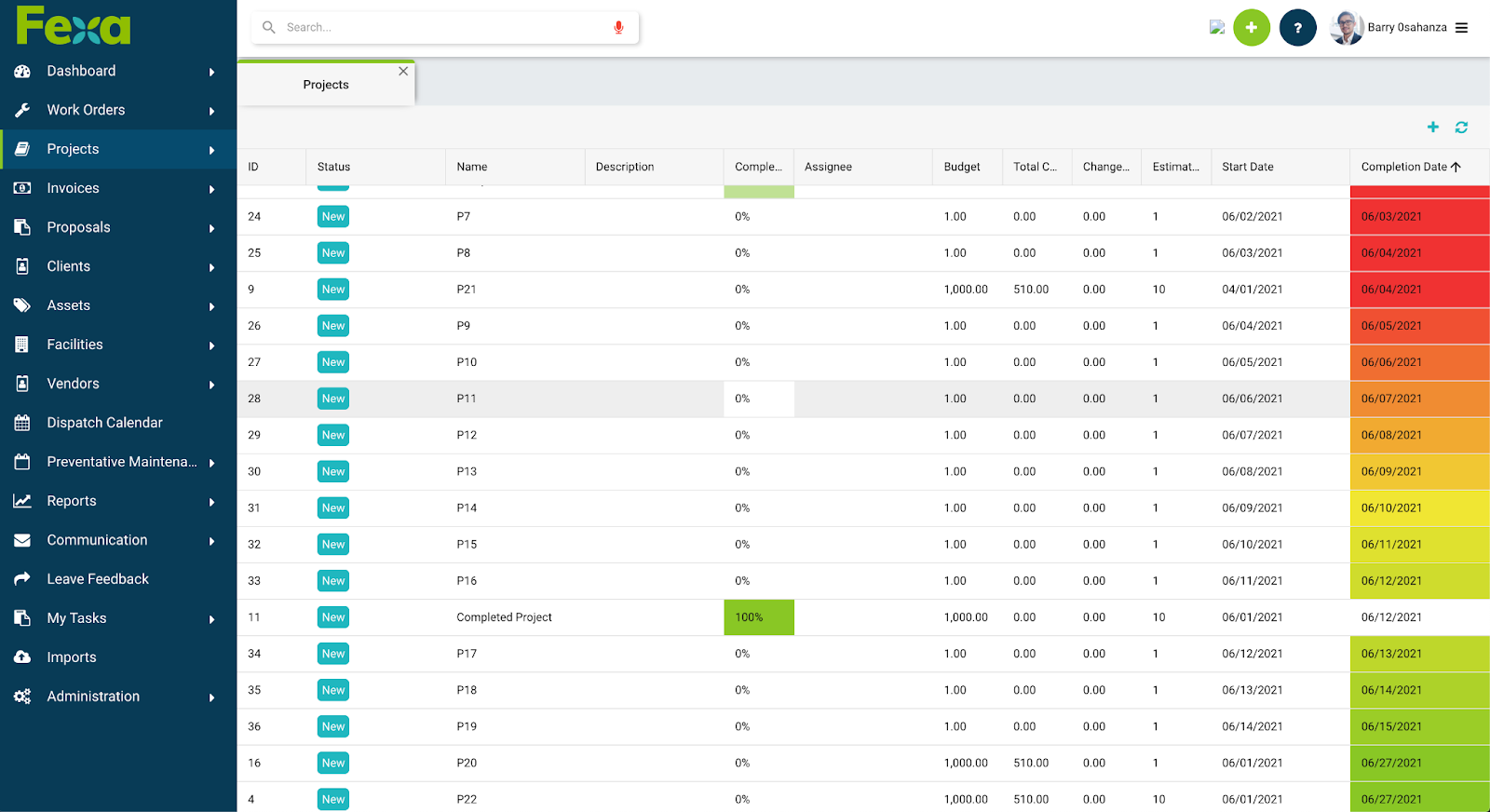The image size is (1490, 812).
Task: Expand the Projects submenu arrow
Action: (x=212, y=150)
